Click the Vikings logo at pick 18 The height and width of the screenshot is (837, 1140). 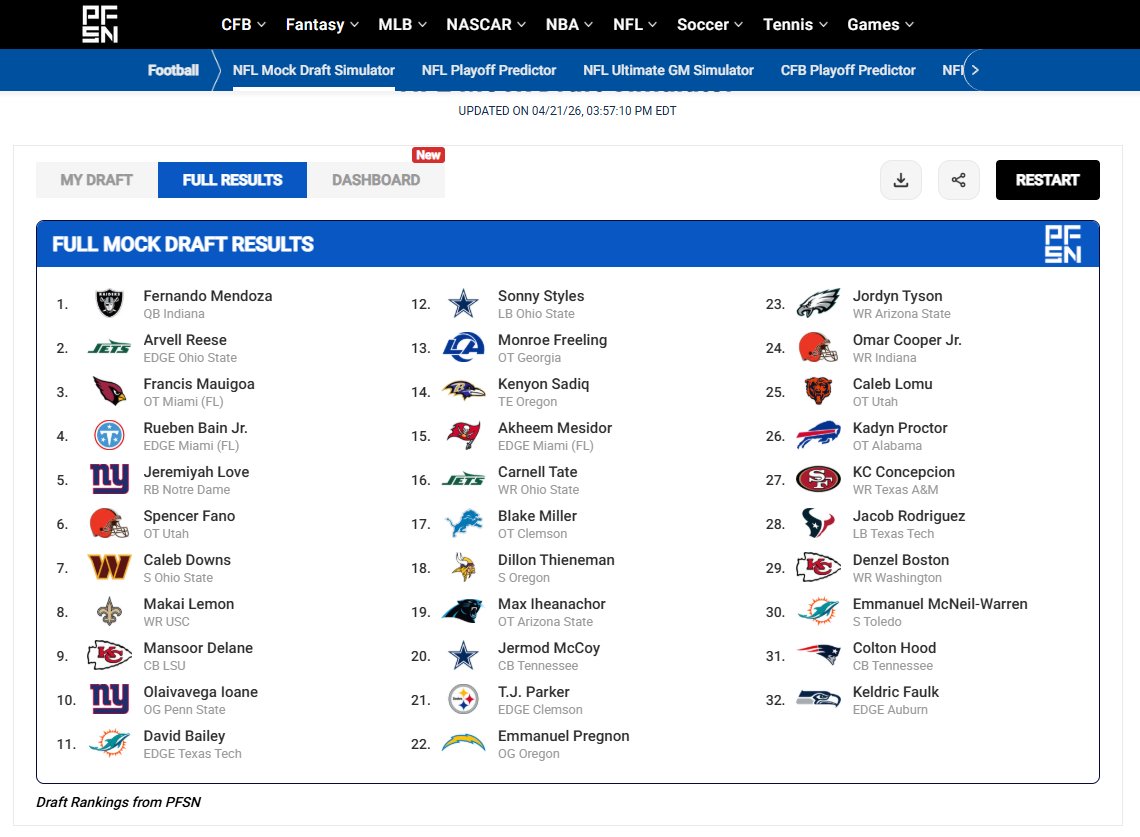point(463,568)
